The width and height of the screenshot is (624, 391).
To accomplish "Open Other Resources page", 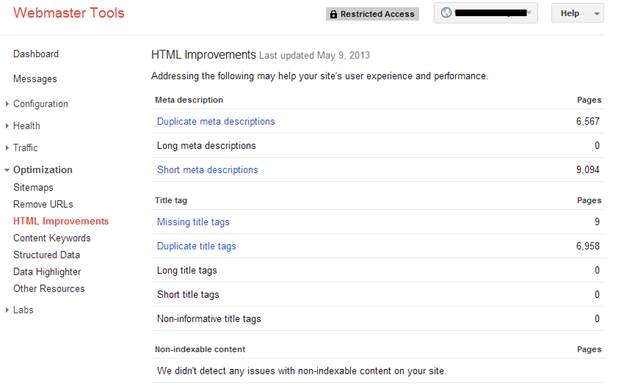I will point(49,288).
